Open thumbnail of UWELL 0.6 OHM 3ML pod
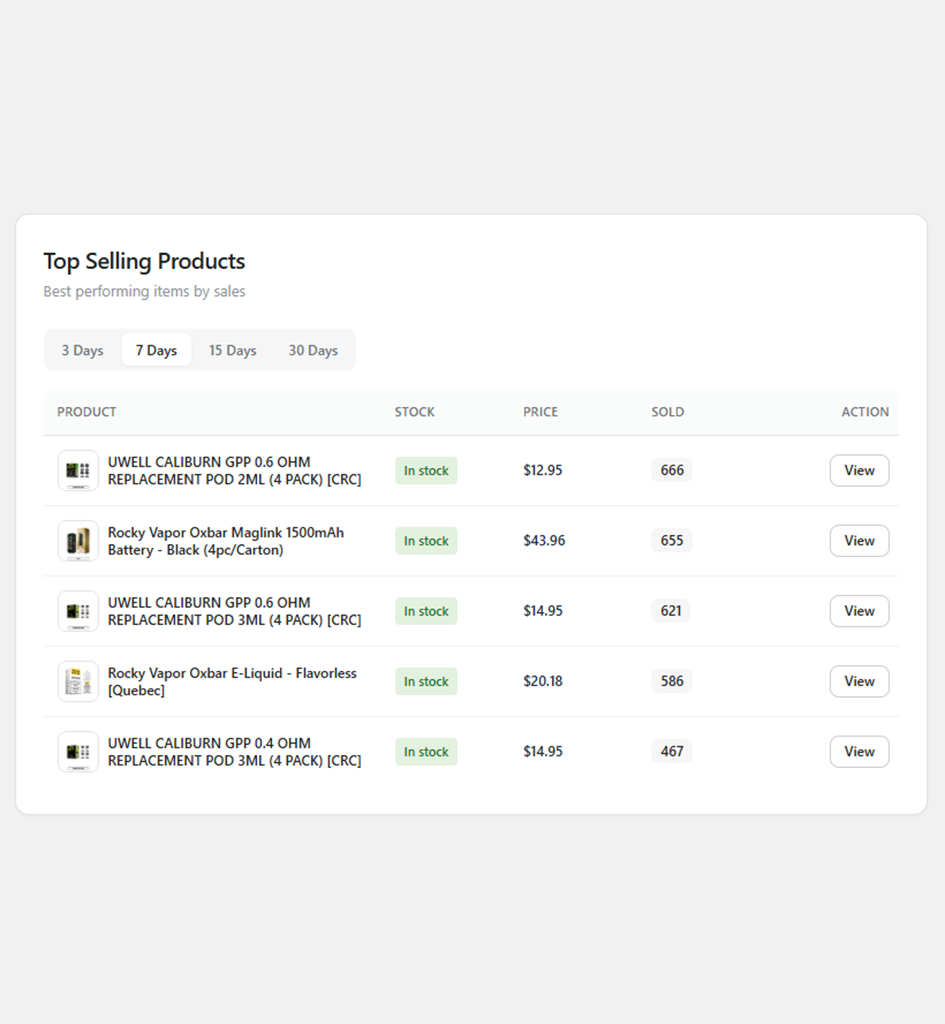The image size is (945, 1024). click(x=78, y=611)
